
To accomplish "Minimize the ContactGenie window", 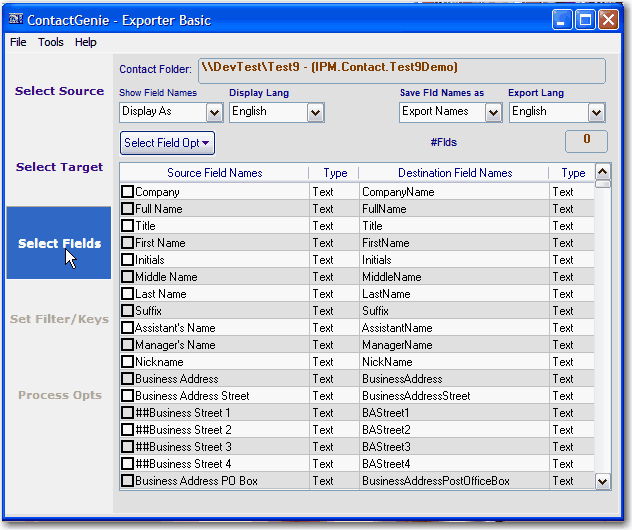I will 562,20.
